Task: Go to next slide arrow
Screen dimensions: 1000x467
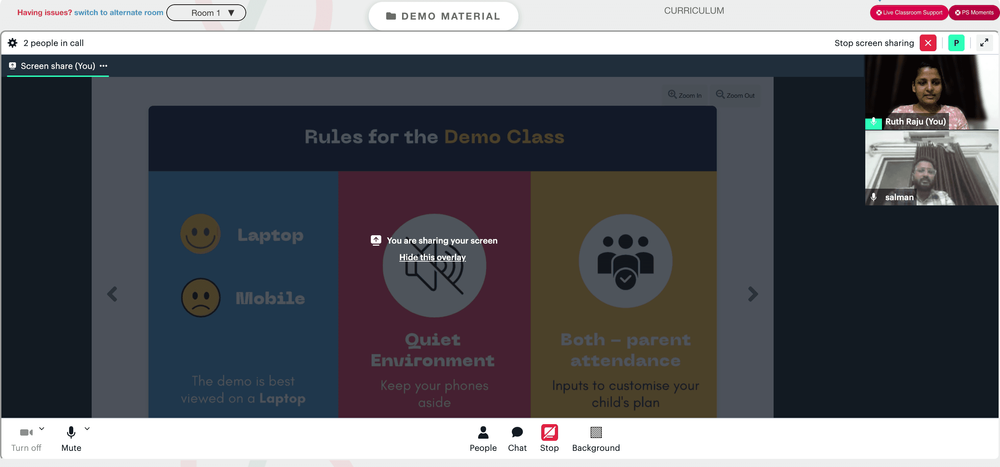Action: click(x=753, y=294)
